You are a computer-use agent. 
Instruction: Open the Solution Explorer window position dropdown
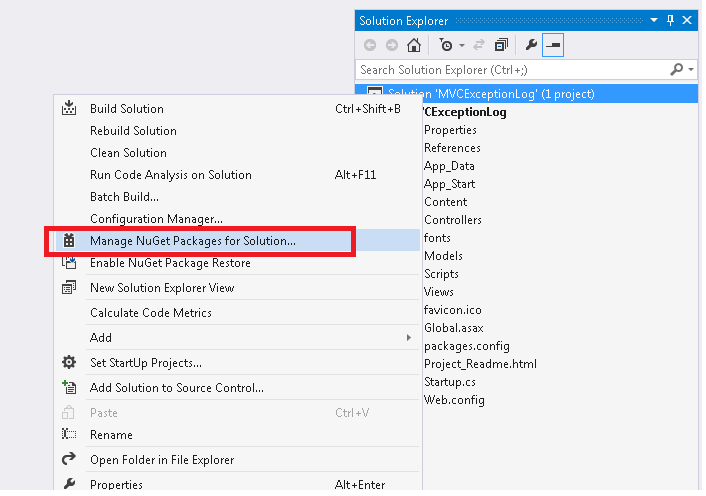tap(655, 20)
